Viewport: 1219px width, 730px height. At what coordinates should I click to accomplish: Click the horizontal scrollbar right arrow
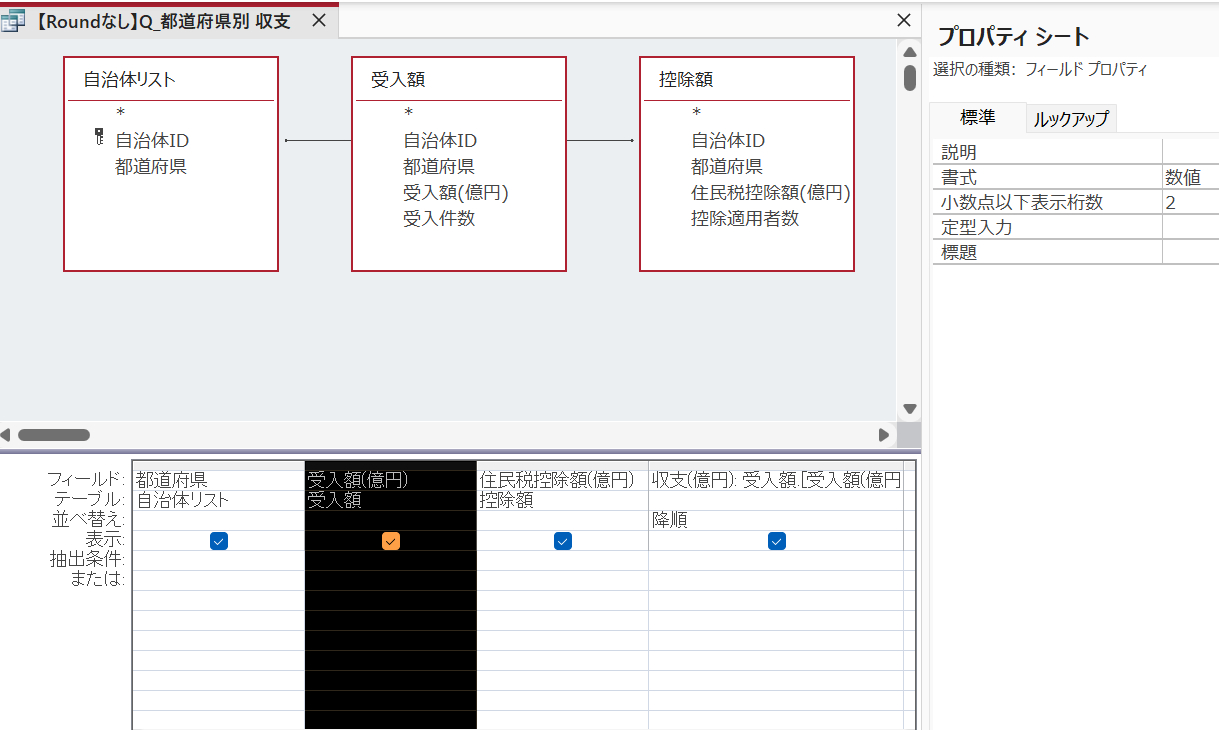point(884,435)
